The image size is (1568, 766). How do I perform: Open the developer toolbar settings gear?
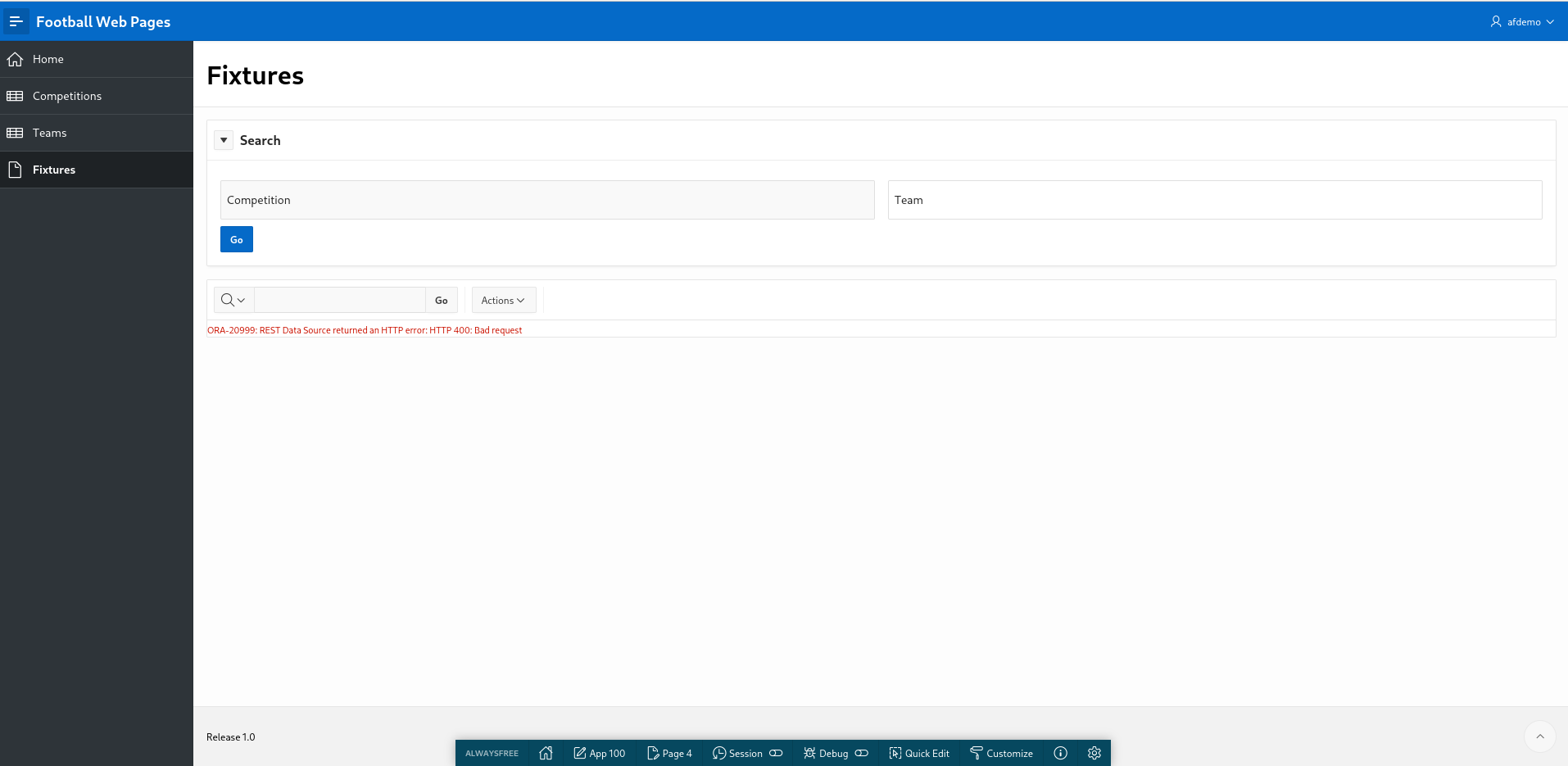pos(1094,753)
